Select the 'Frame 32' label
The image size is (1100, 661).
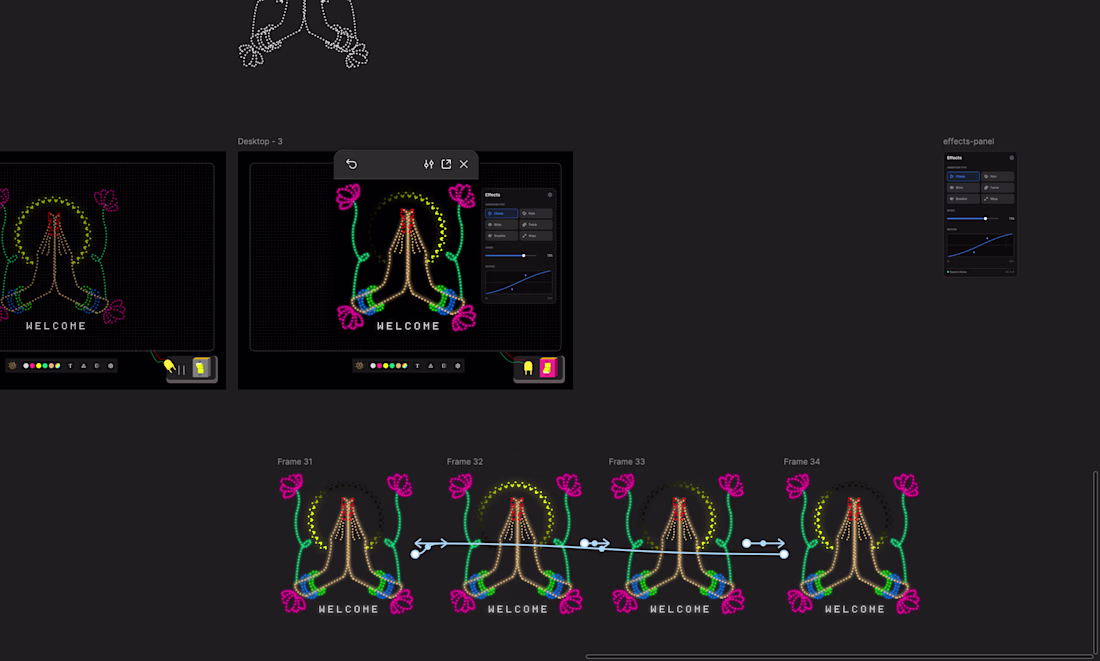[x=464, y=462]
